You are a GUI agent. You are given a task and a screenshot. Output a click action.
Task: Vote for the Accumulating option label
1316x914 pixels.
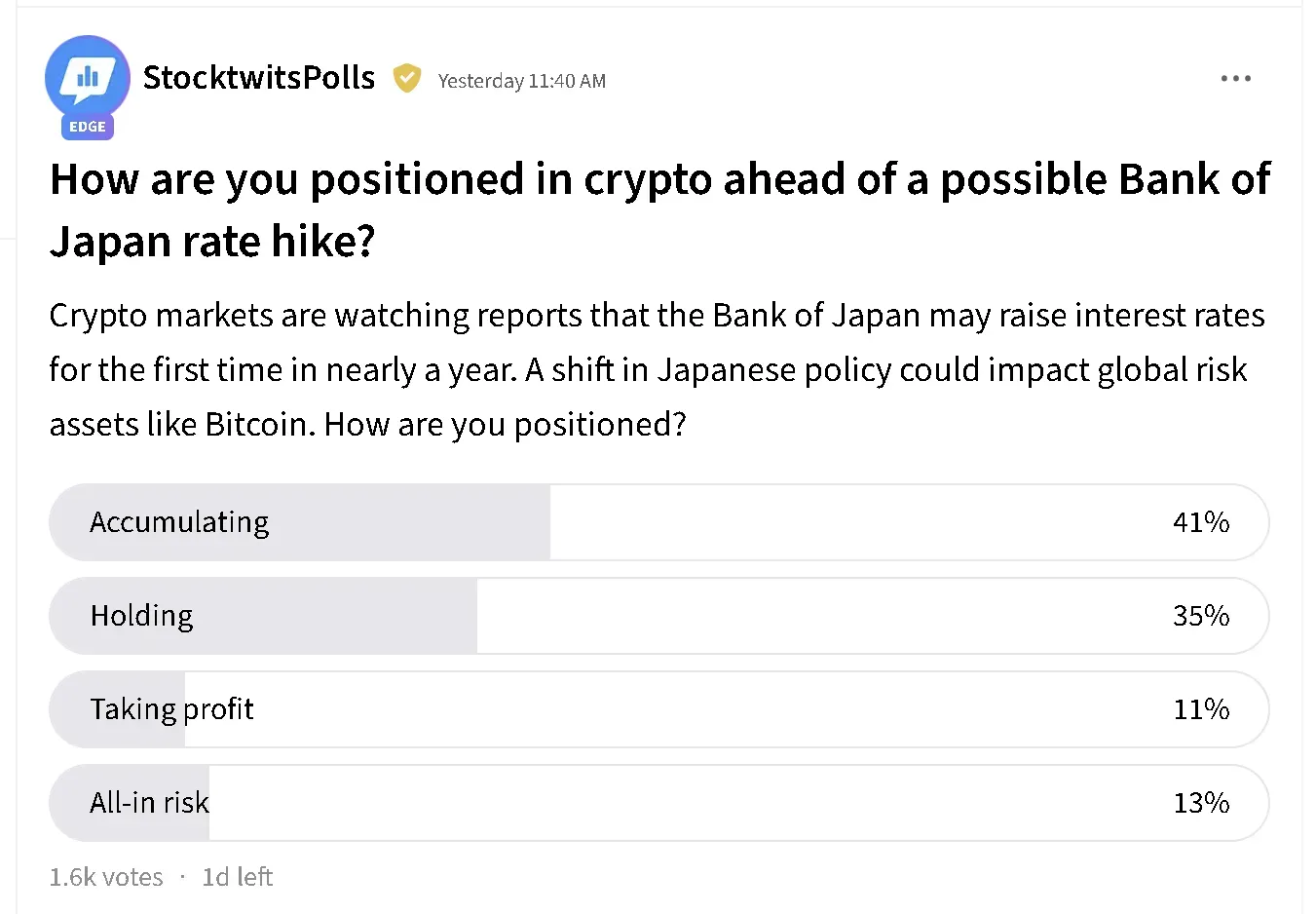pyautogui.click(x=179, y=522)
